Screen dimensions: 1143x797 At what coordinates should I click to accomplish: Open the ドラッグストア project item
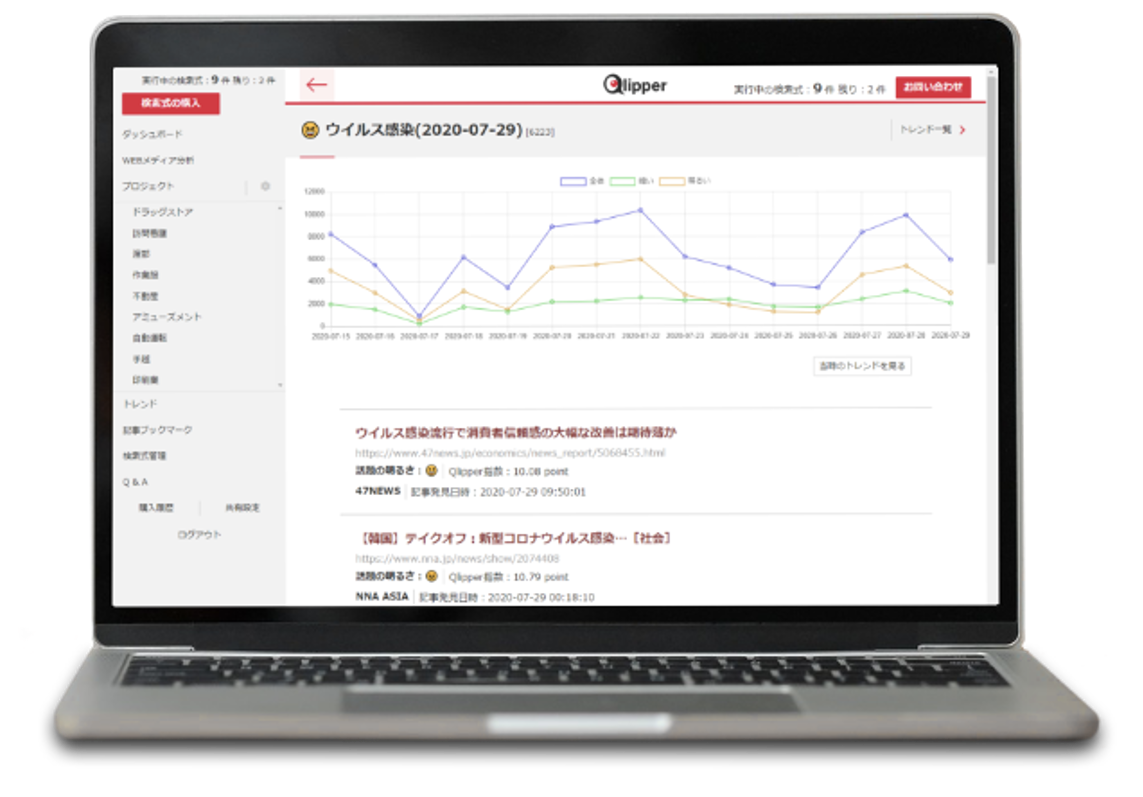pos(163,212)
